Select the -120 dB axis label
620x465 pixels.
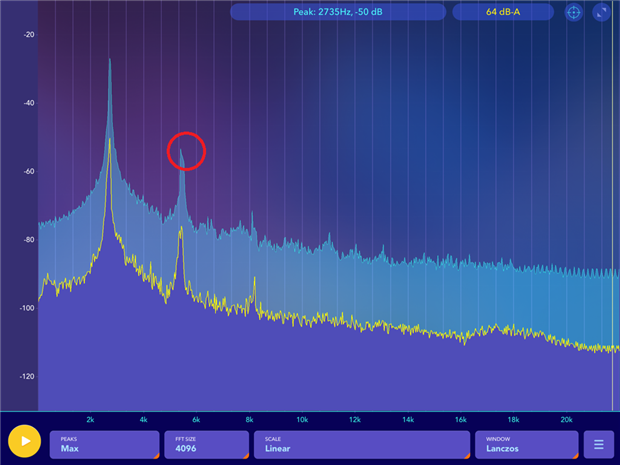(x=27, y=376)
